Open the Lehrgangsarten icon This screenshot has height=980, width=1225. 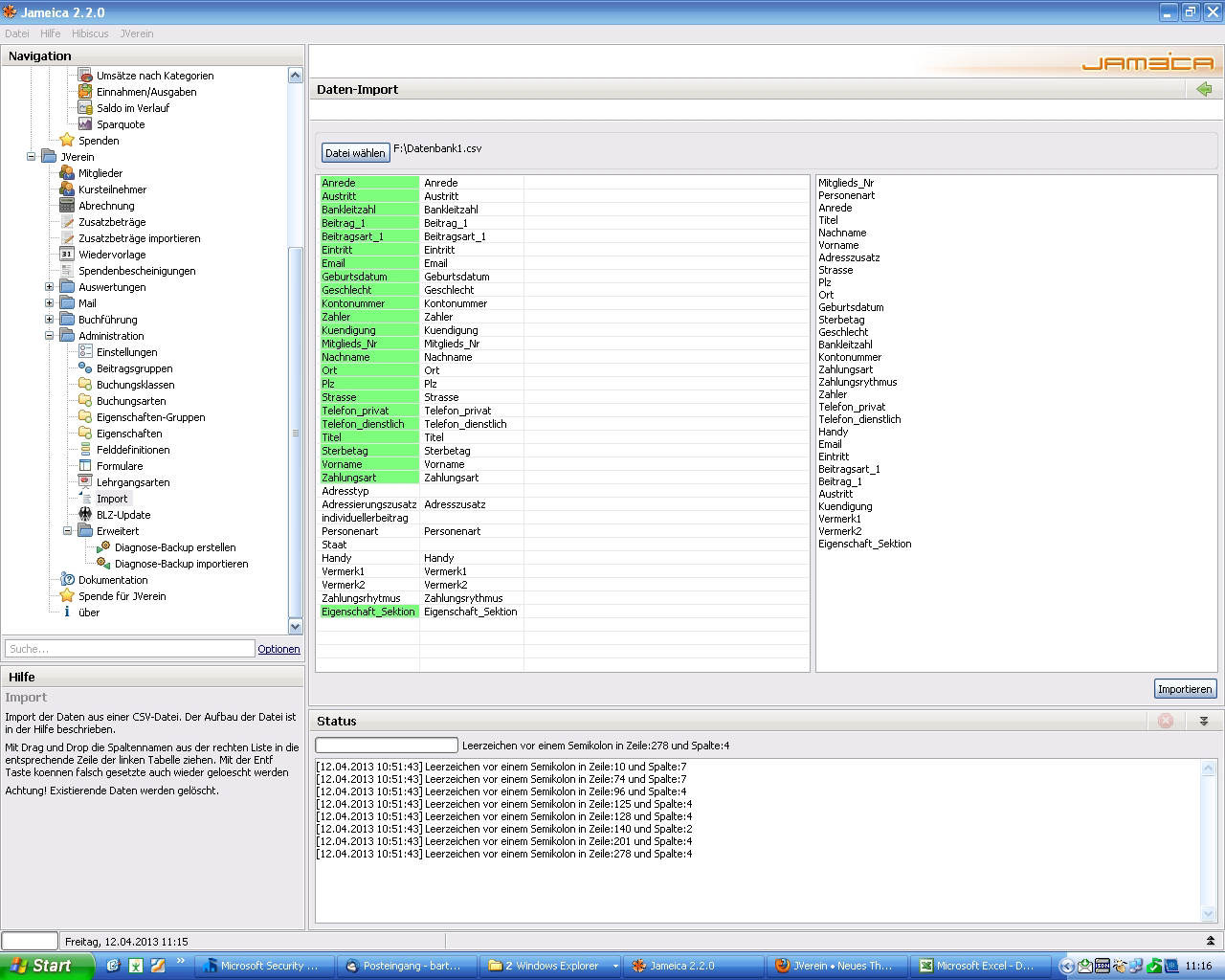coord(85,482)
